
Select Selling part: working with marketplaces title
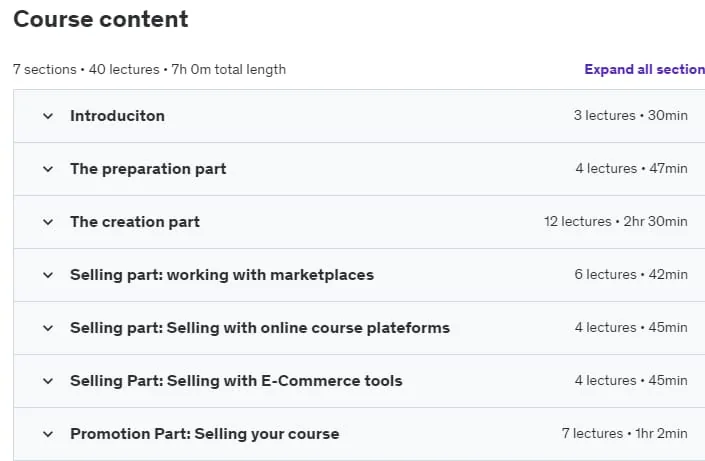pos(222,275)
